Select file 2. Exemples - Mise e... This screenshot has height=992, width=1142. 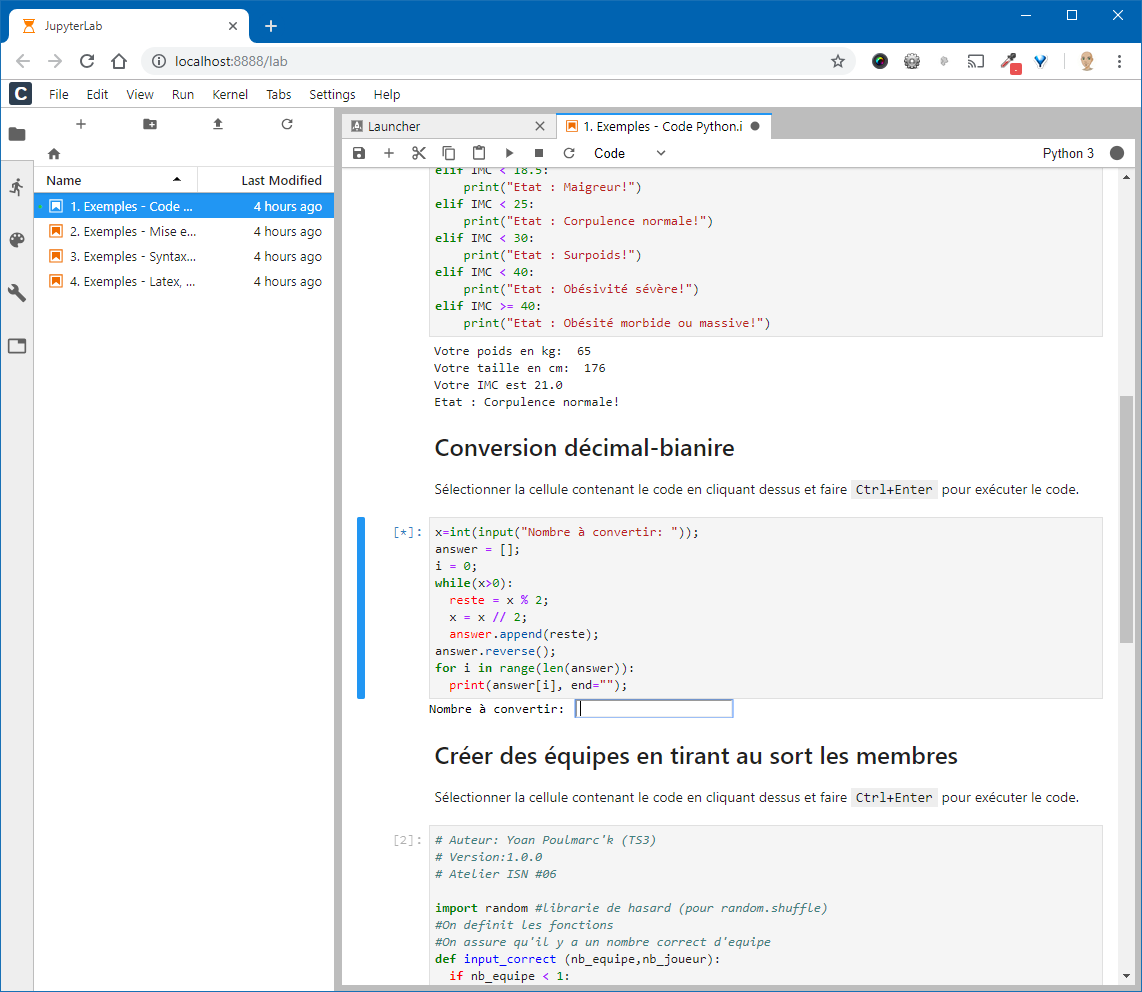click(x=184, y=231)
